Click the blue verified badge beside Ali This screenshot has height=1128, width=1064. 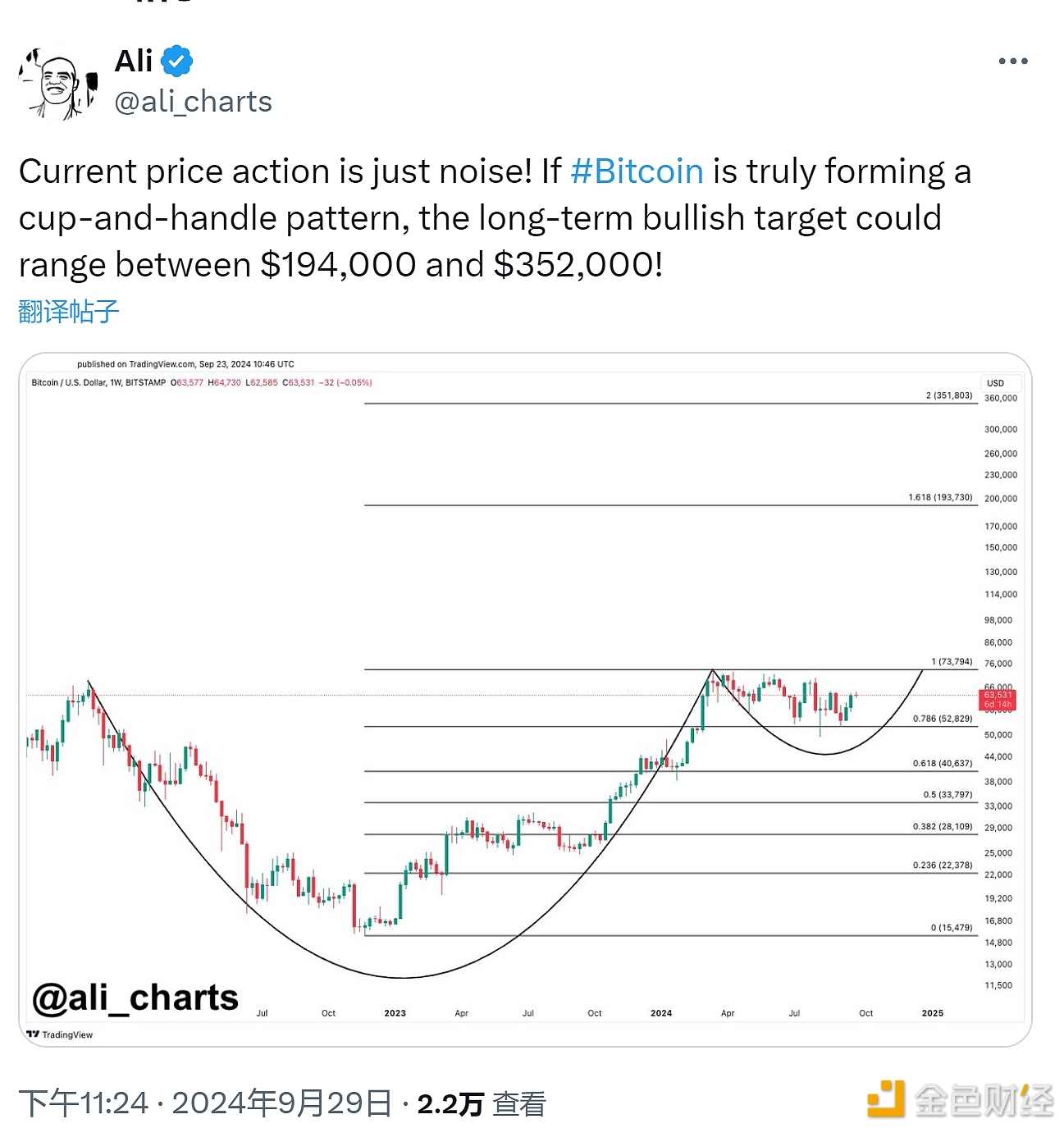pos(176,62)
